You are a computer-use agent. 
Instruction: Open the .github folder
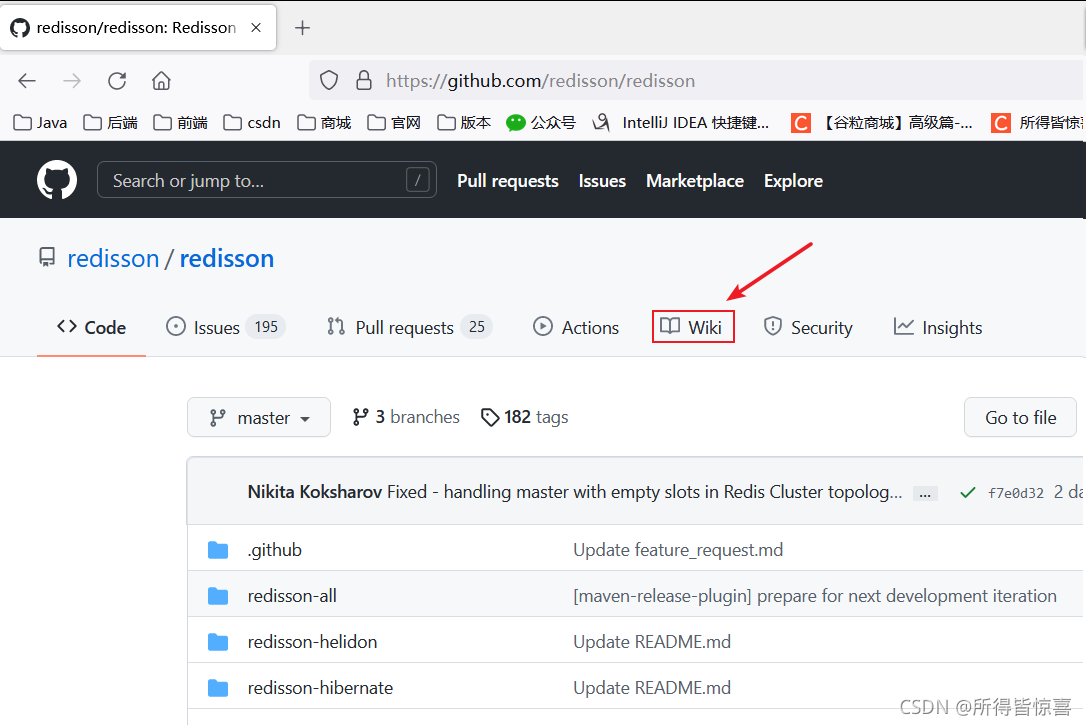coord(274,550)
